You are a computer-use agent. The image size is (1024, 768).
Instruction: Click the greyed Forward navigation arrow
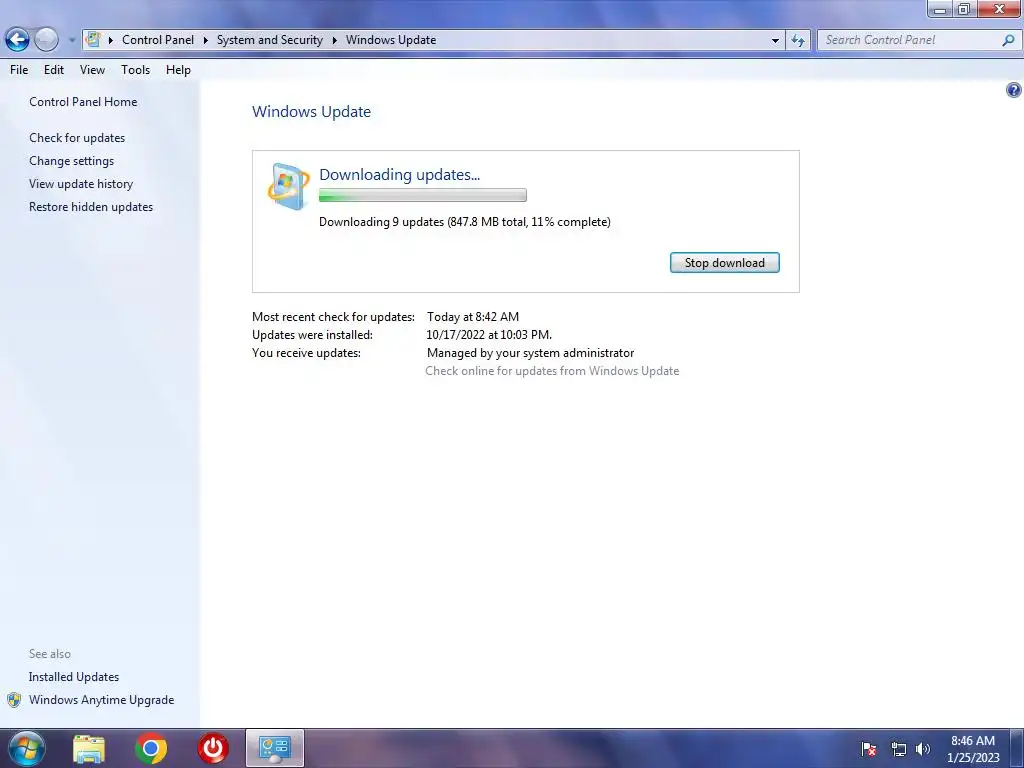46,40
